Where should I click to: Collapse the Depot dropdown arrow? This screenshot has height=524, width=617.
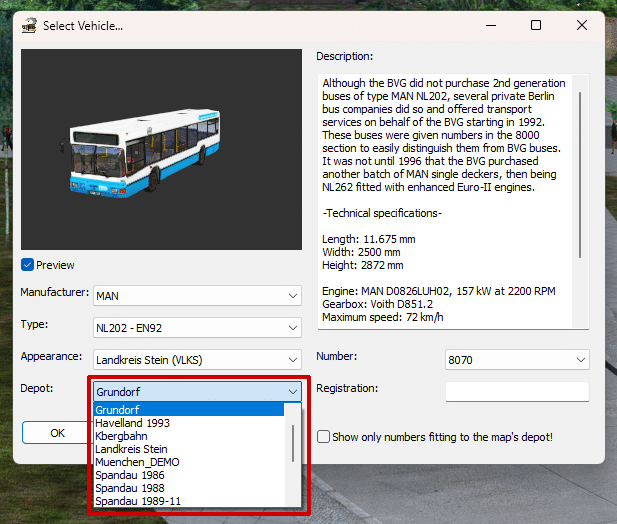[292, 391]
